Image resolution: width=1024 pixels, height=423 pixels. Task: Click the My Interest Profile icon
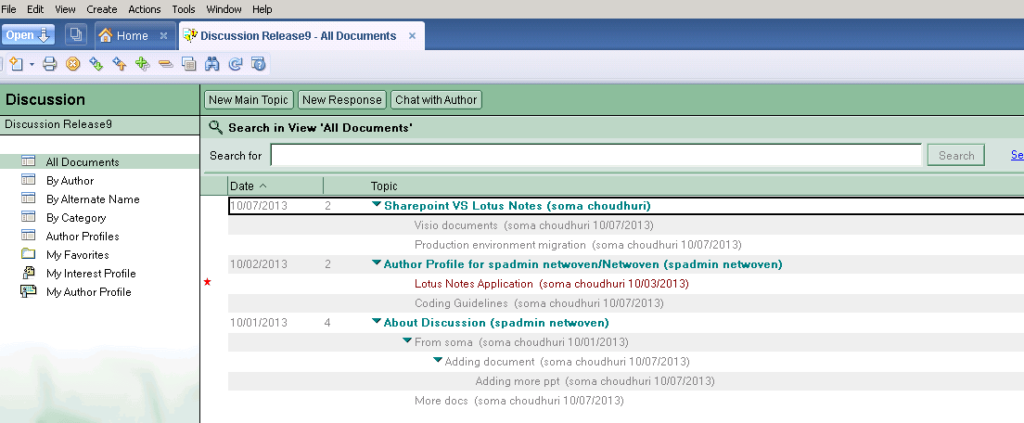[28, 273]
